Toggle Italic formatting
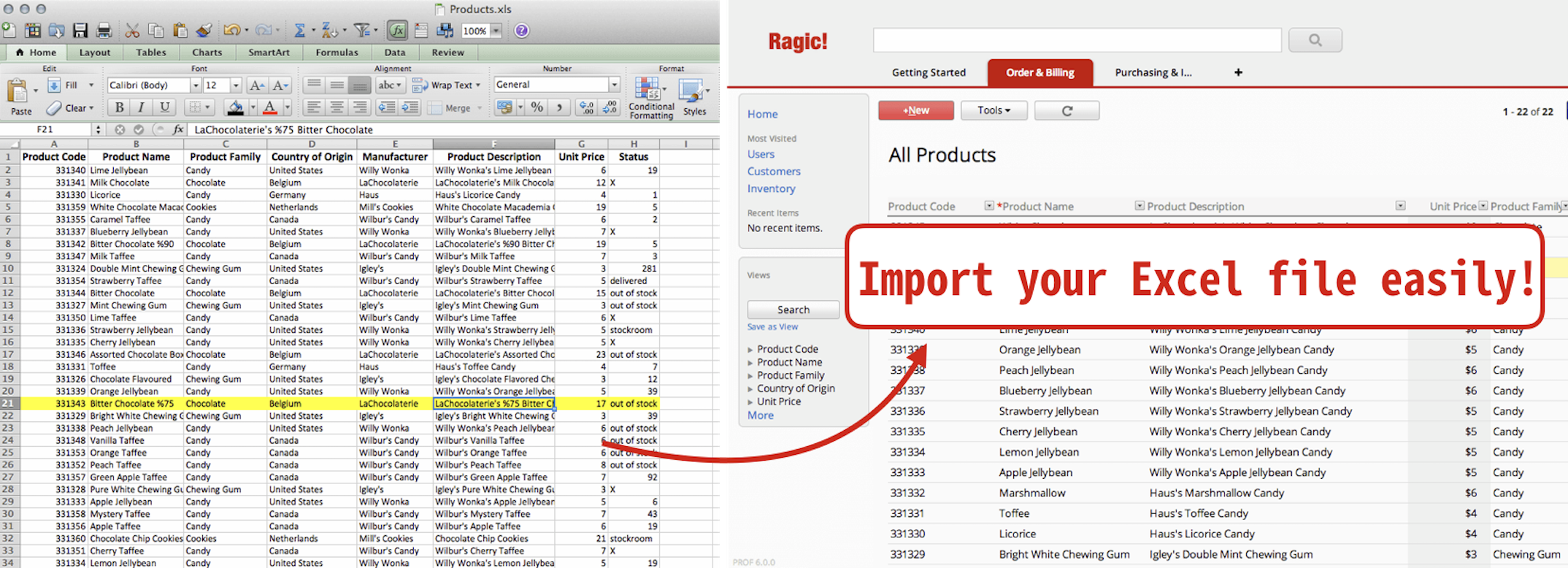 pyautogui.click(x=141, y=107)
